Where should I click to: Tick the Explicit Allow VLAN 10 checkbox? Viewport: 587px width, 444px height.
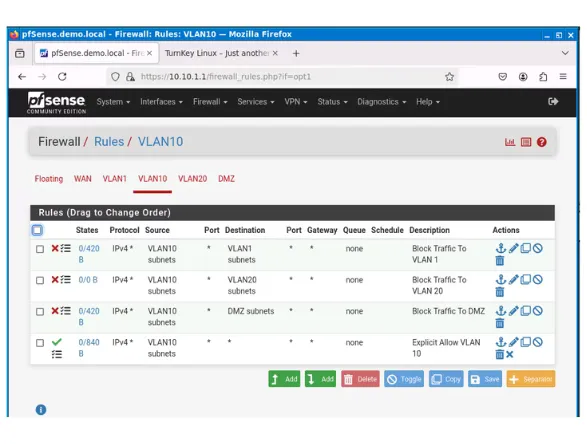pos(40,343)
